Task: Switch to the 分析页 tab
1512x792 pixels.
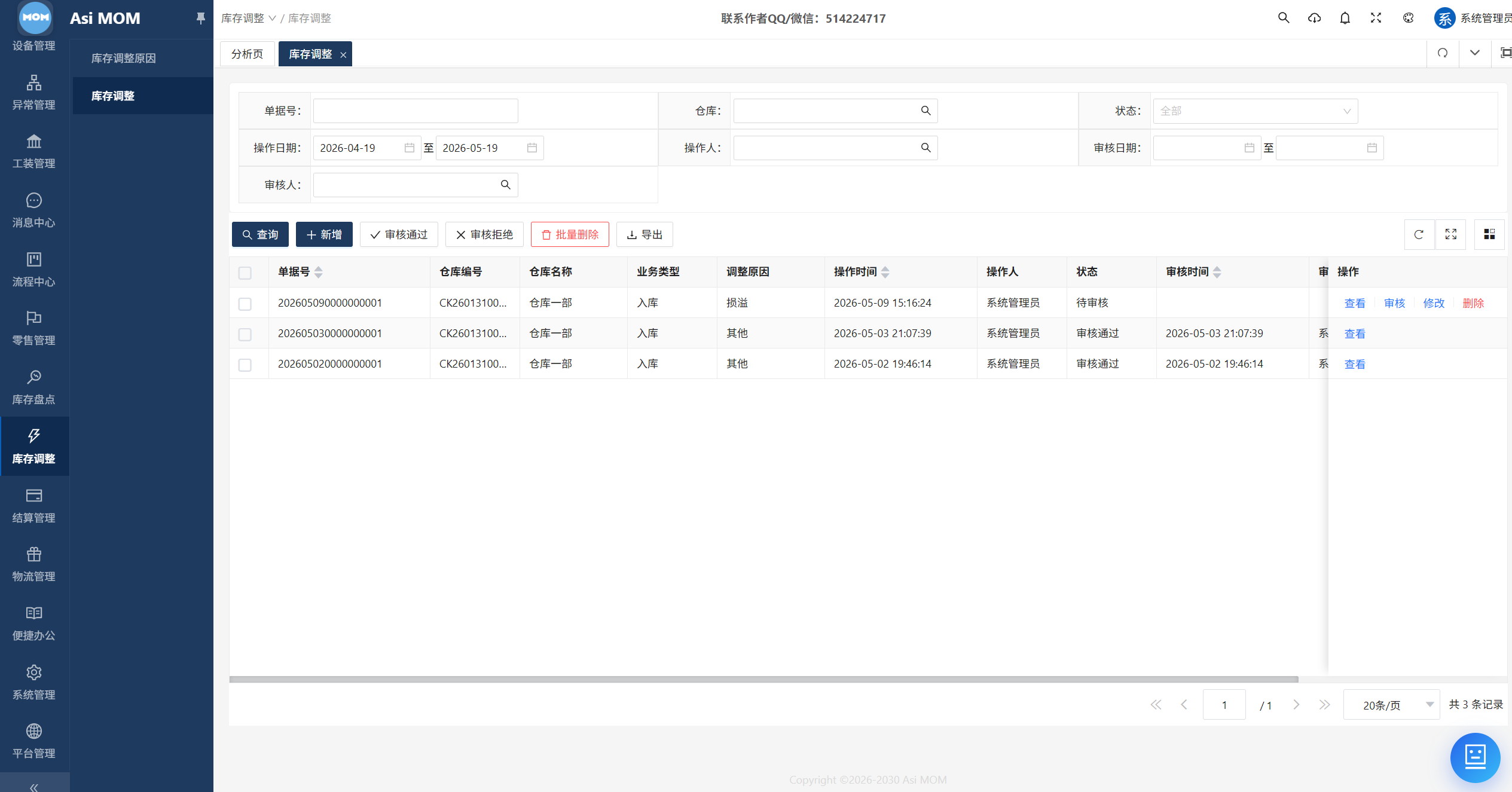Action: 247,54
